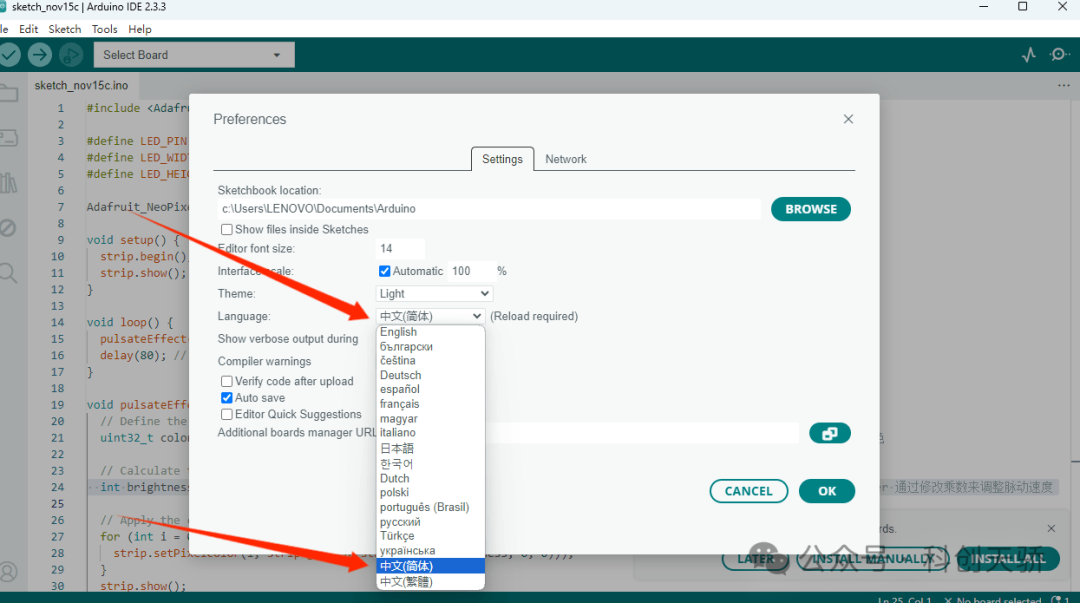The height and width of the screenshot is (603, 1080).
Task: Pick Dutch in the language list
Action: (430, 478)
